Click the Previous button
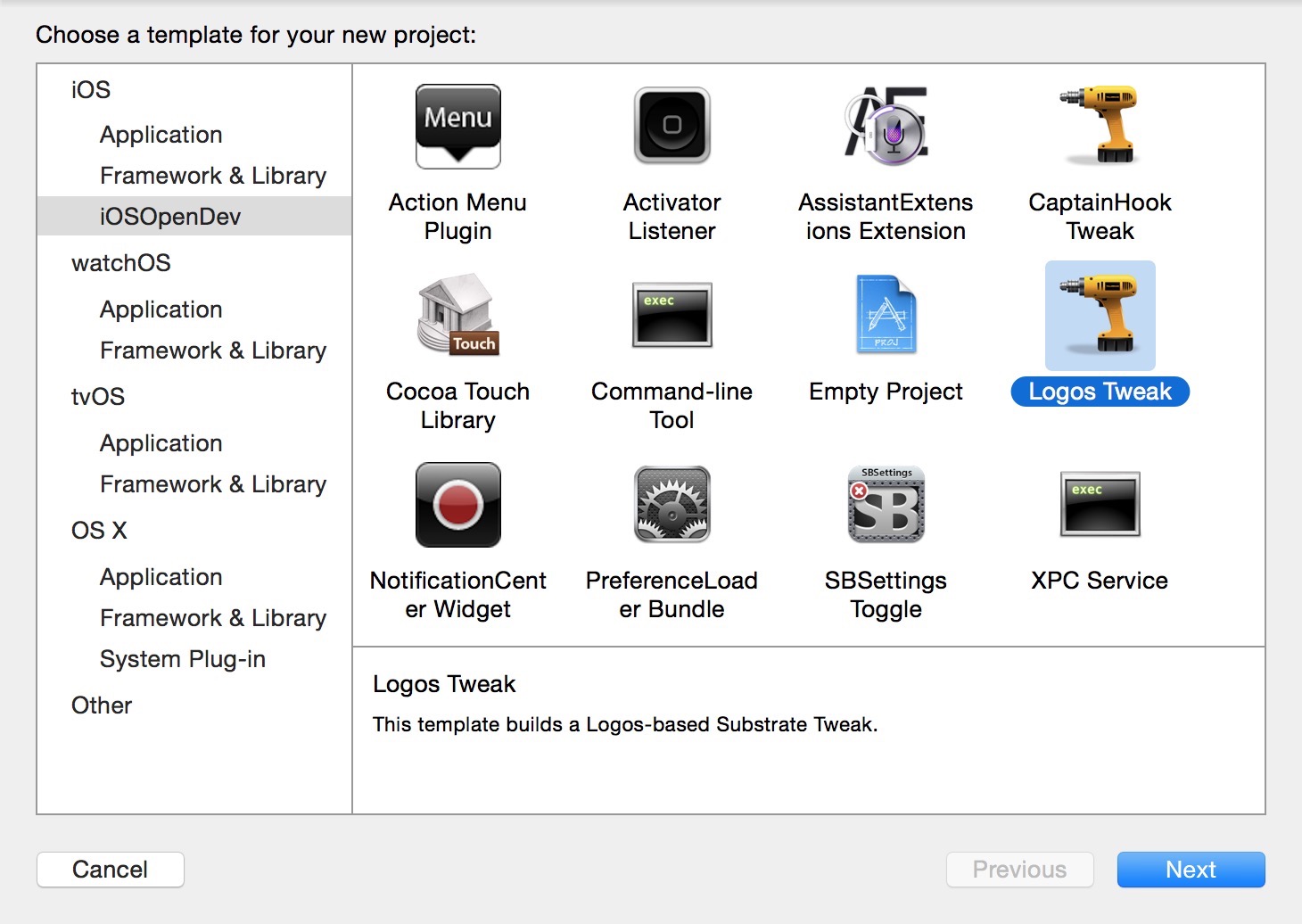This screenshot has height=924, width=1302. click(x=1019, y=870)
